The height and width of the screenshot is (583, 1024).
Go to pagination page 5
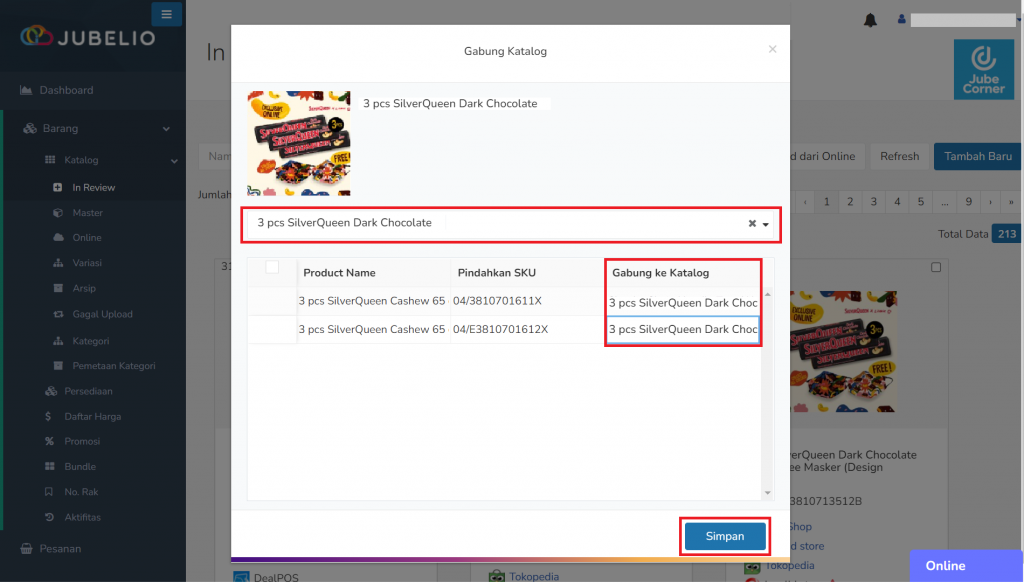(x=921, y=202)
